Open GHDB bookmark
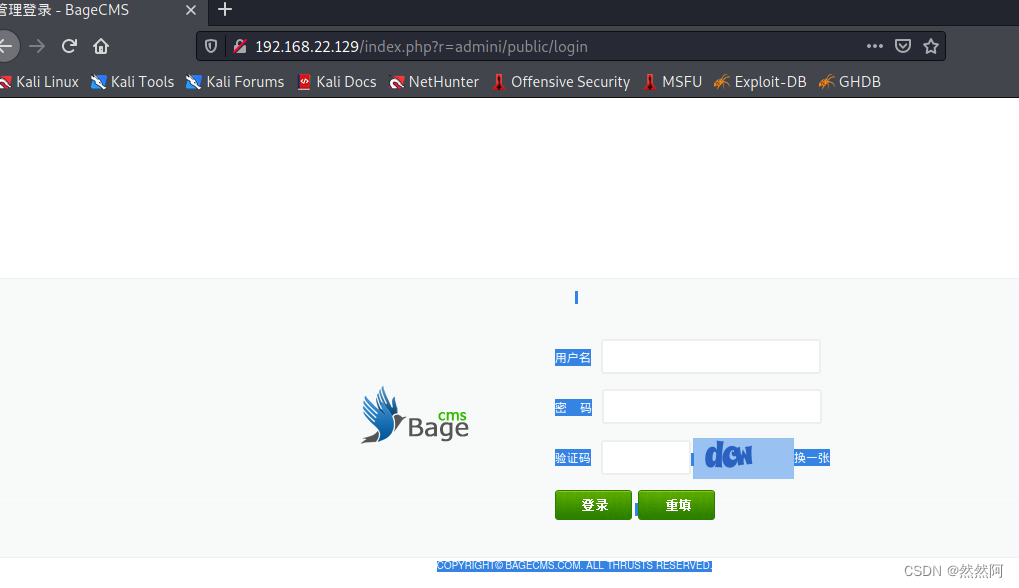This screenshot has height=588, width=1019. [850, 82]
